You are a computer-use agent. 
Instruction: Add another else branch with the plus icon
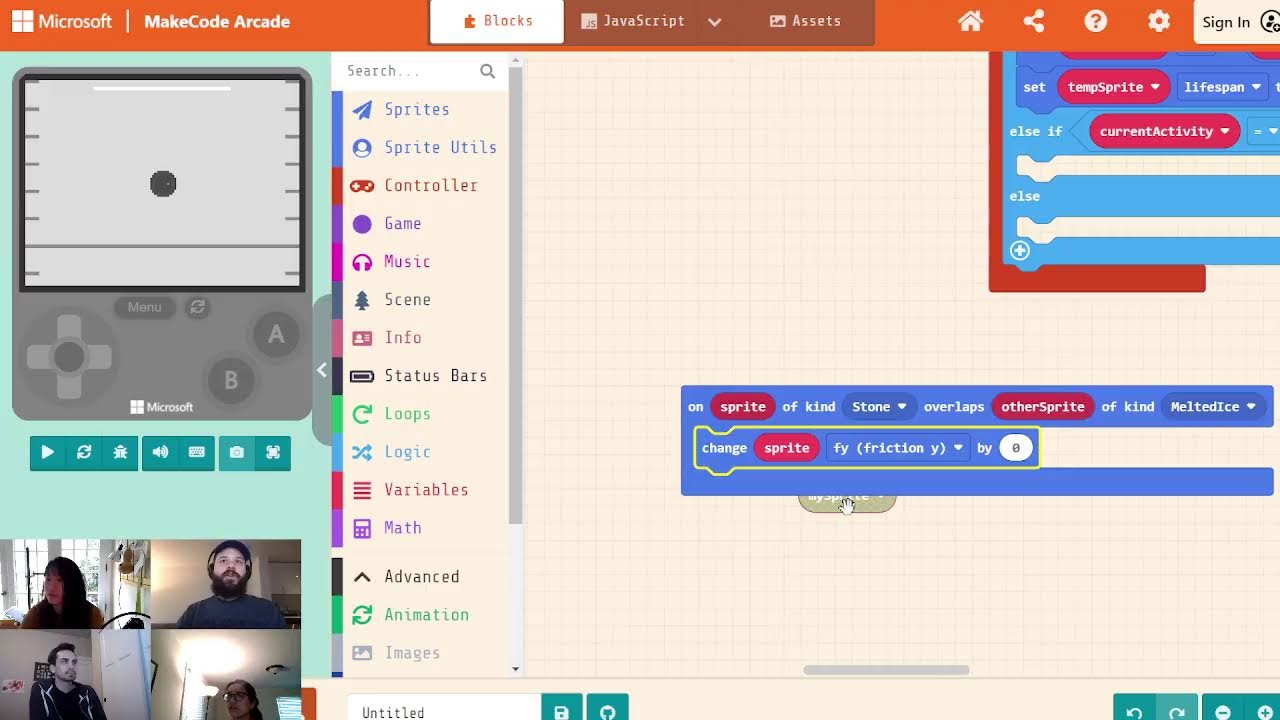coord(1019,251)
